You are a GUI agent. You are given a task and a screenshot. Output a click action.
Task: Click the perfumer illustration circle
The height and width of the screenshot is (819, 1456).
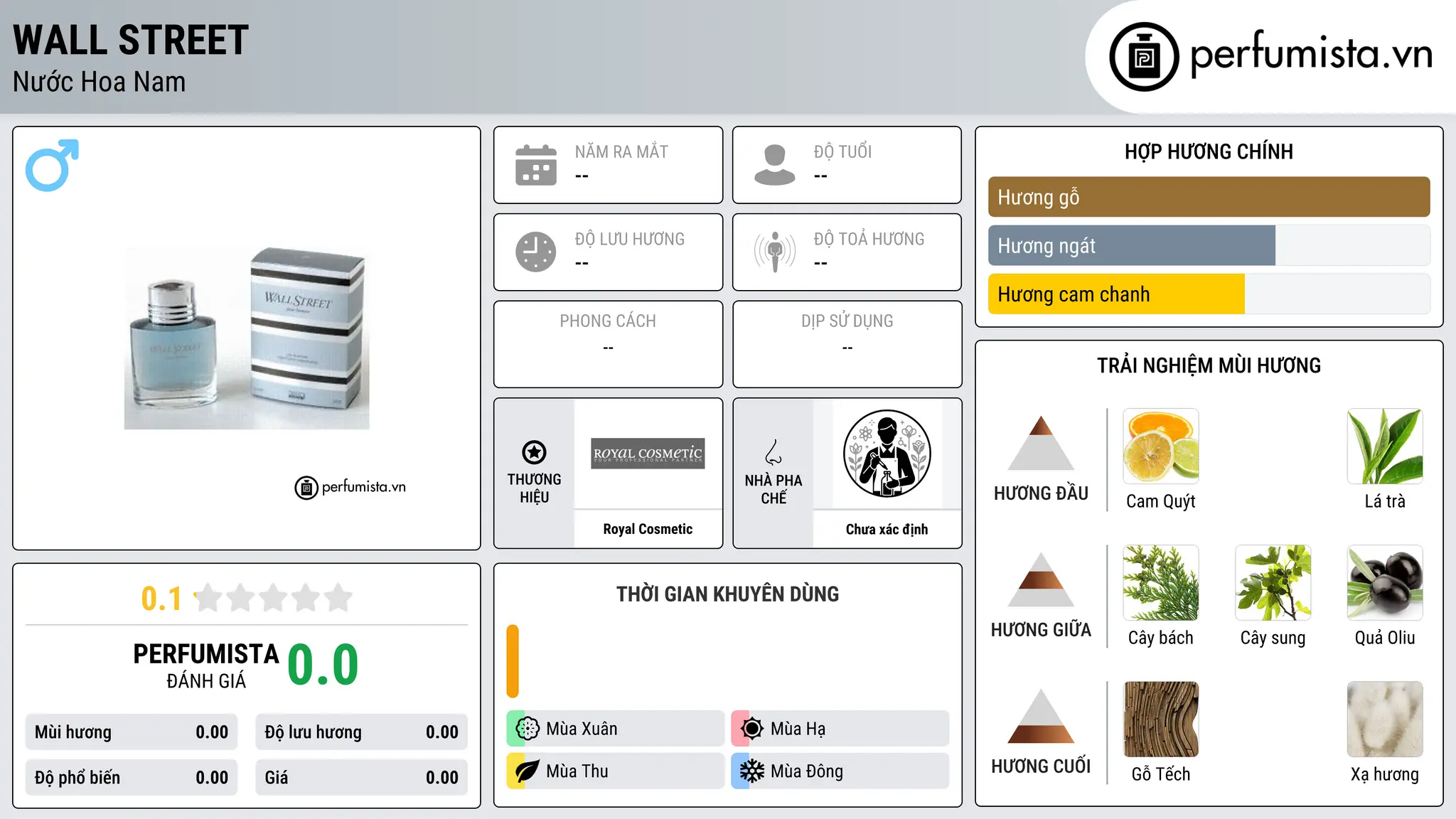887,454
